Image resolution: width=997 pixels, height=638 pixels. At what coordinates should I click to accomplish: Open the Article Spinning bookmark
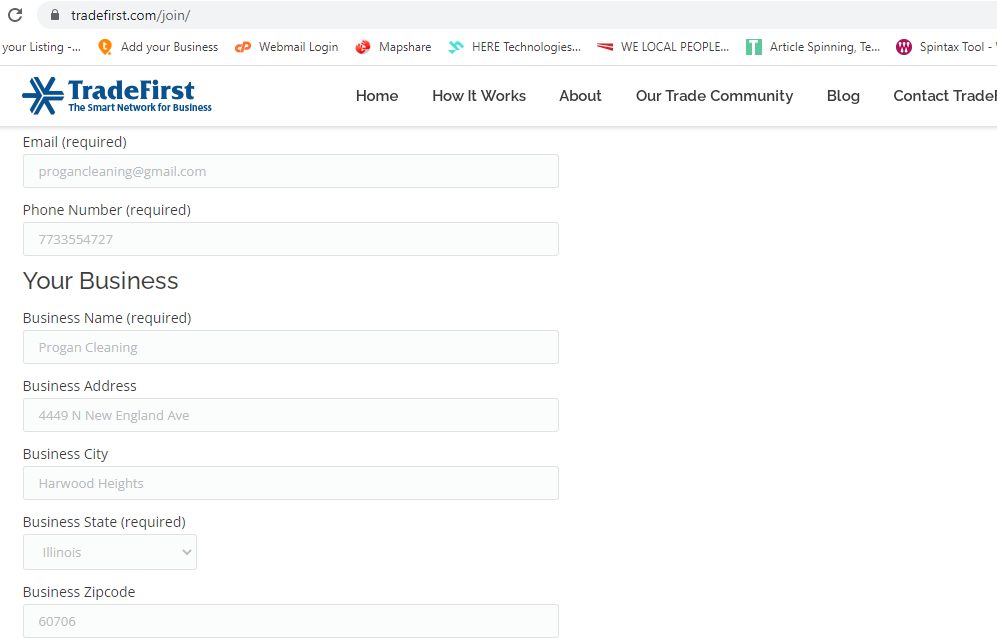click(x=813, y=47)
